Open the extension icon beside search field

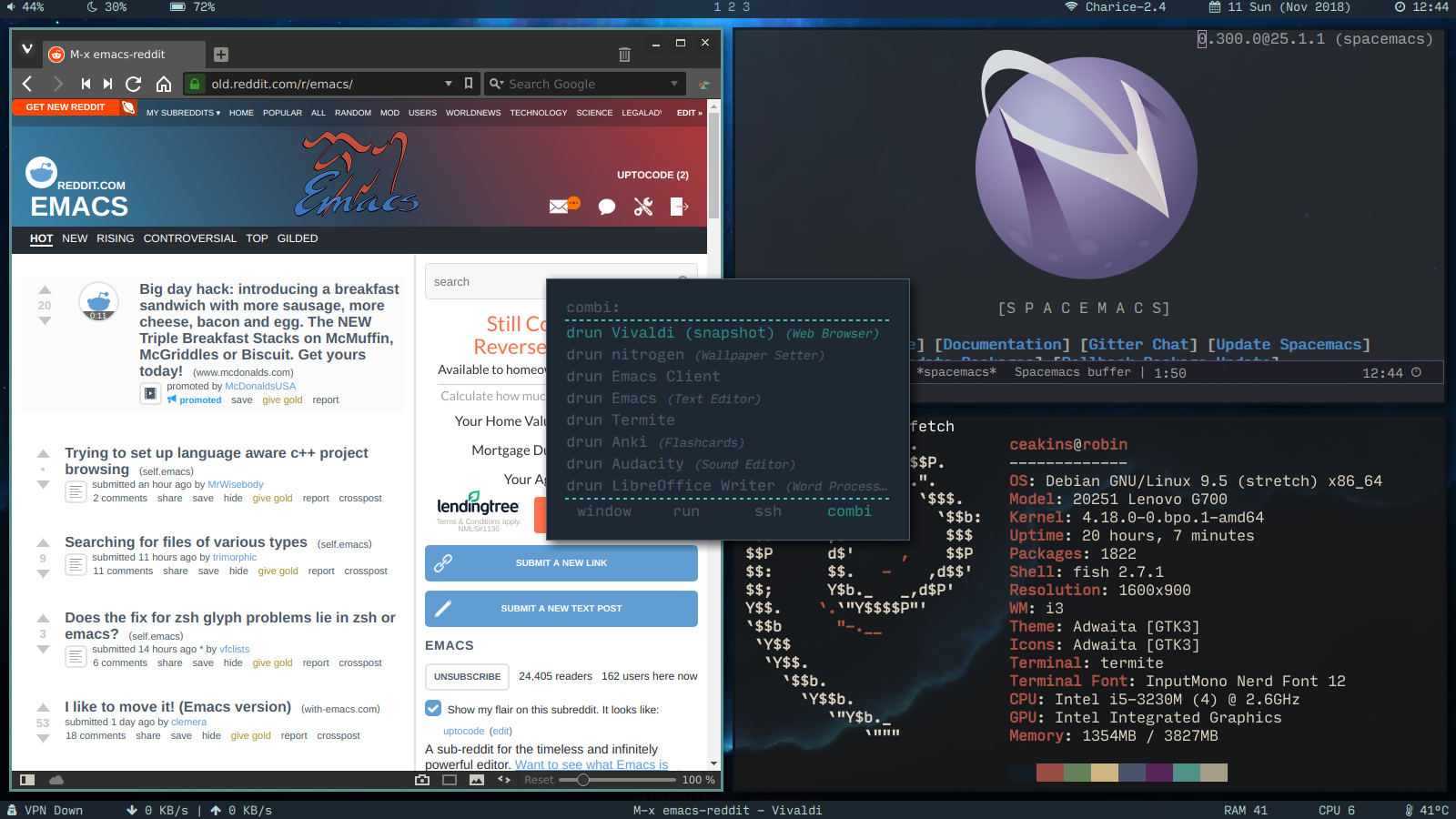tap(703, 85)
